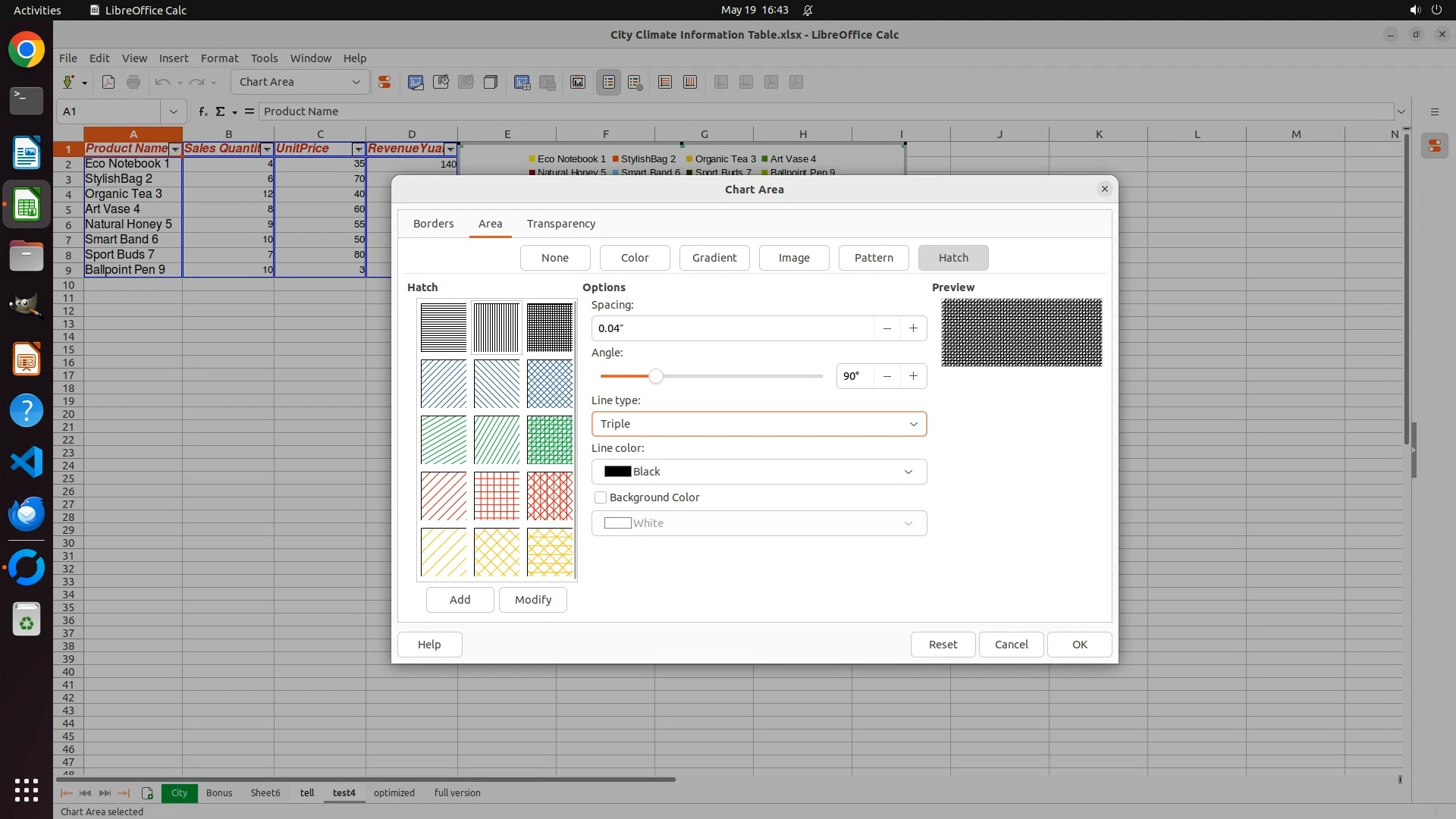The height and width of the screenshot is (819, 1456).
Task: Open the Chart Area element selector dropdown
Action: [300, 82]
